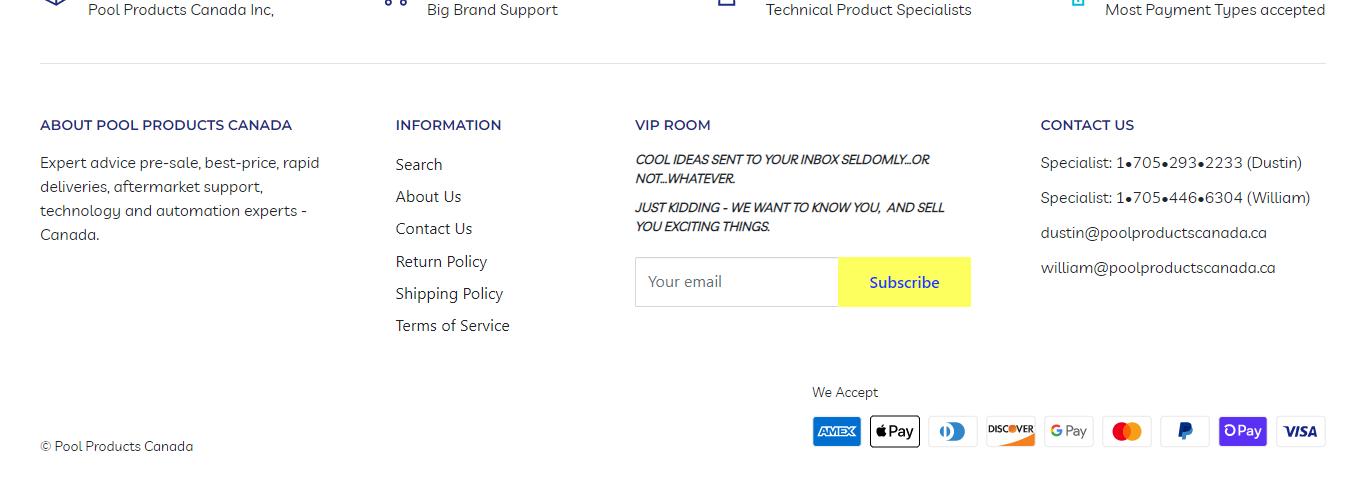Click the PayPal icon
This screenshot has height=497, width=1366.
click(x=1185, y=431)
